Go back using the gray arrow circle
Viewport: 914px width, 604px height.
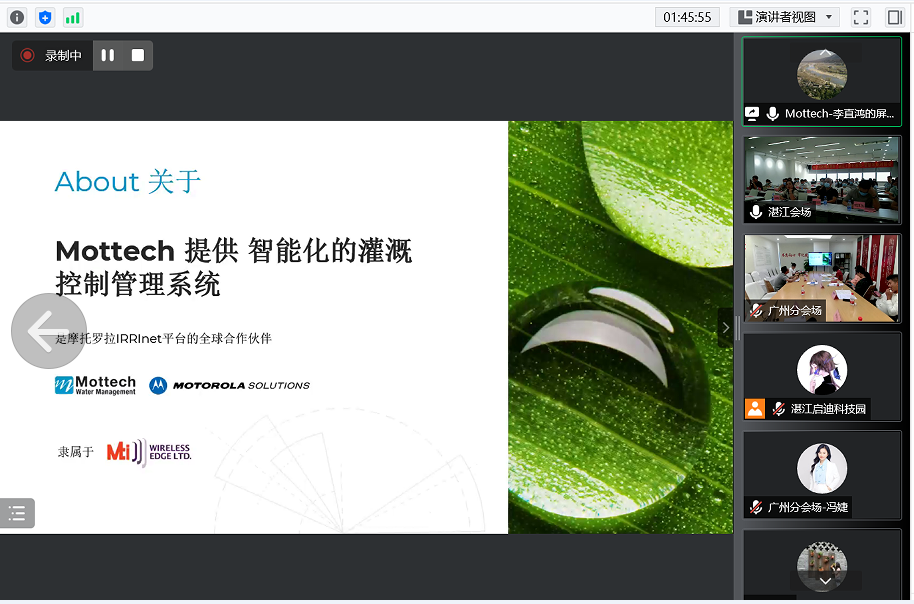coord(49,331)
